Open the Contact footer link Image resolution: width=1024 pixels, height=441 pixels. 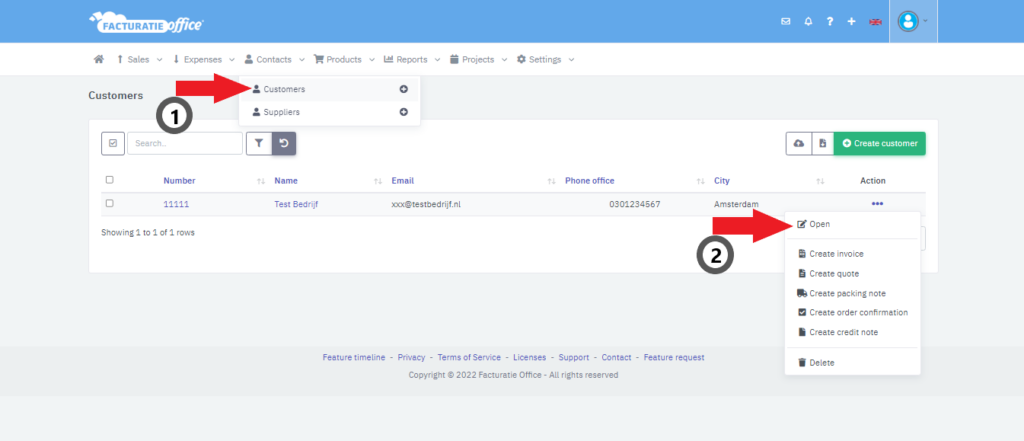(616, 357)
